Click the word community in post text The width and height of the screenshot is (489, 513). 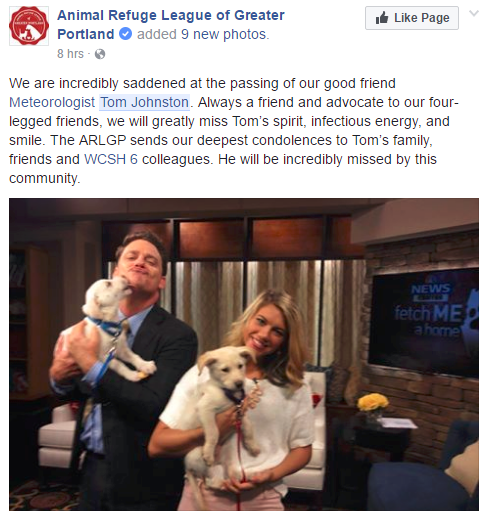coord(44,178)
